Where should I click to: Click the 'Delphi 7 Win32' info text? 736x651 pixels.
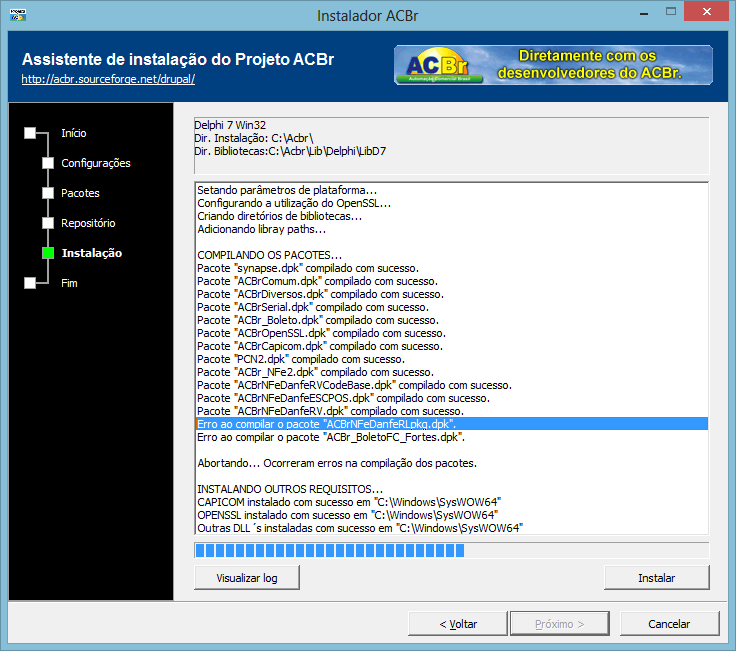(x=230, y=125)
